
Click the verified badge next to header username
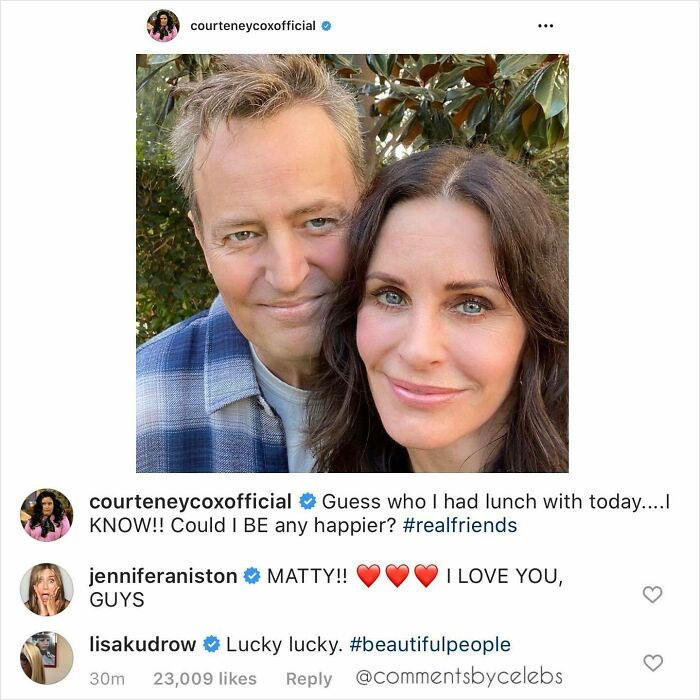(x=326, y=26)
